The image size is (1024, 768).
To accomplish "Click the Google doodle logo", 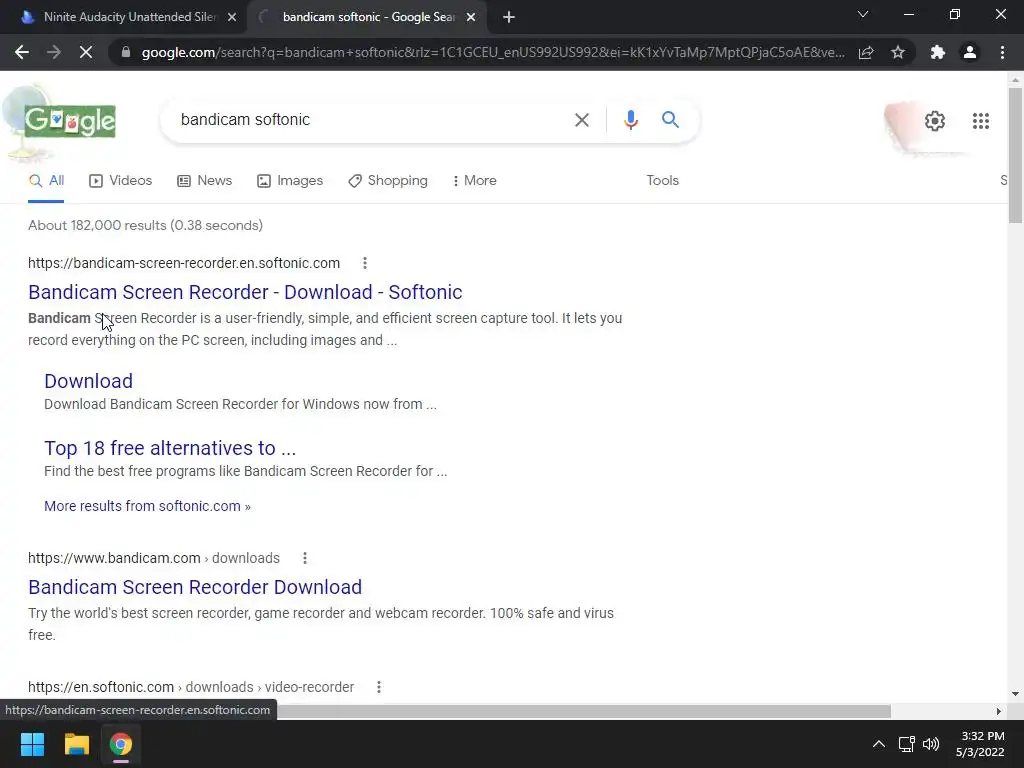I will (70, 121).
